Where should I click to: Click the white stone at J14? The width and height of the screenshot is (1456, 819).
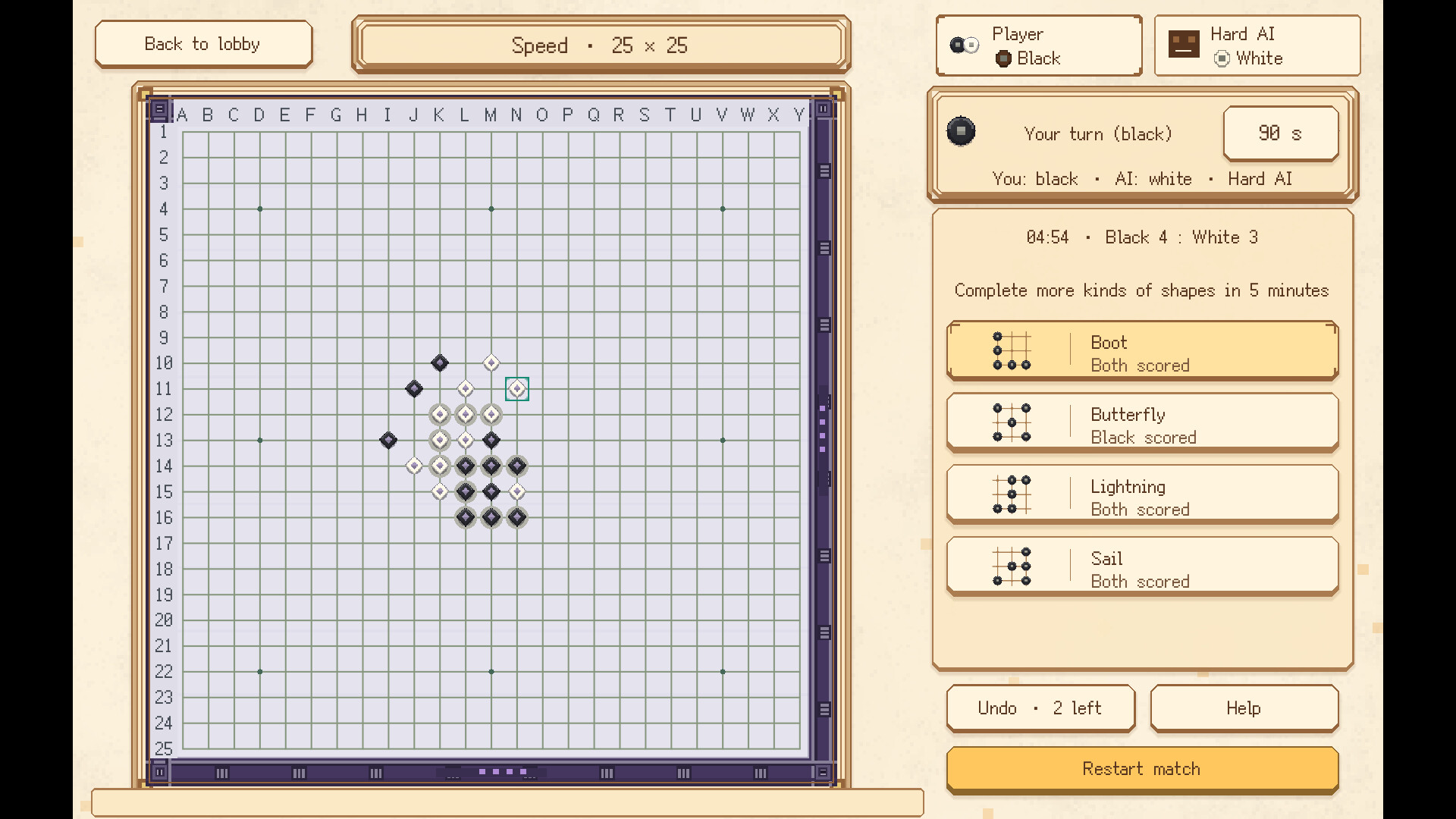click(x=414, y=466)
